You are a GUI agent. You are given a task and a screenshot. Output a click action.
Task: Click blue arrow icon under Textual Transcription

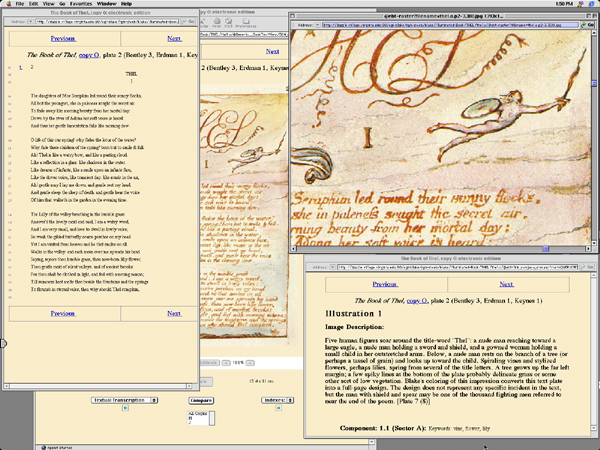[125, 408]
